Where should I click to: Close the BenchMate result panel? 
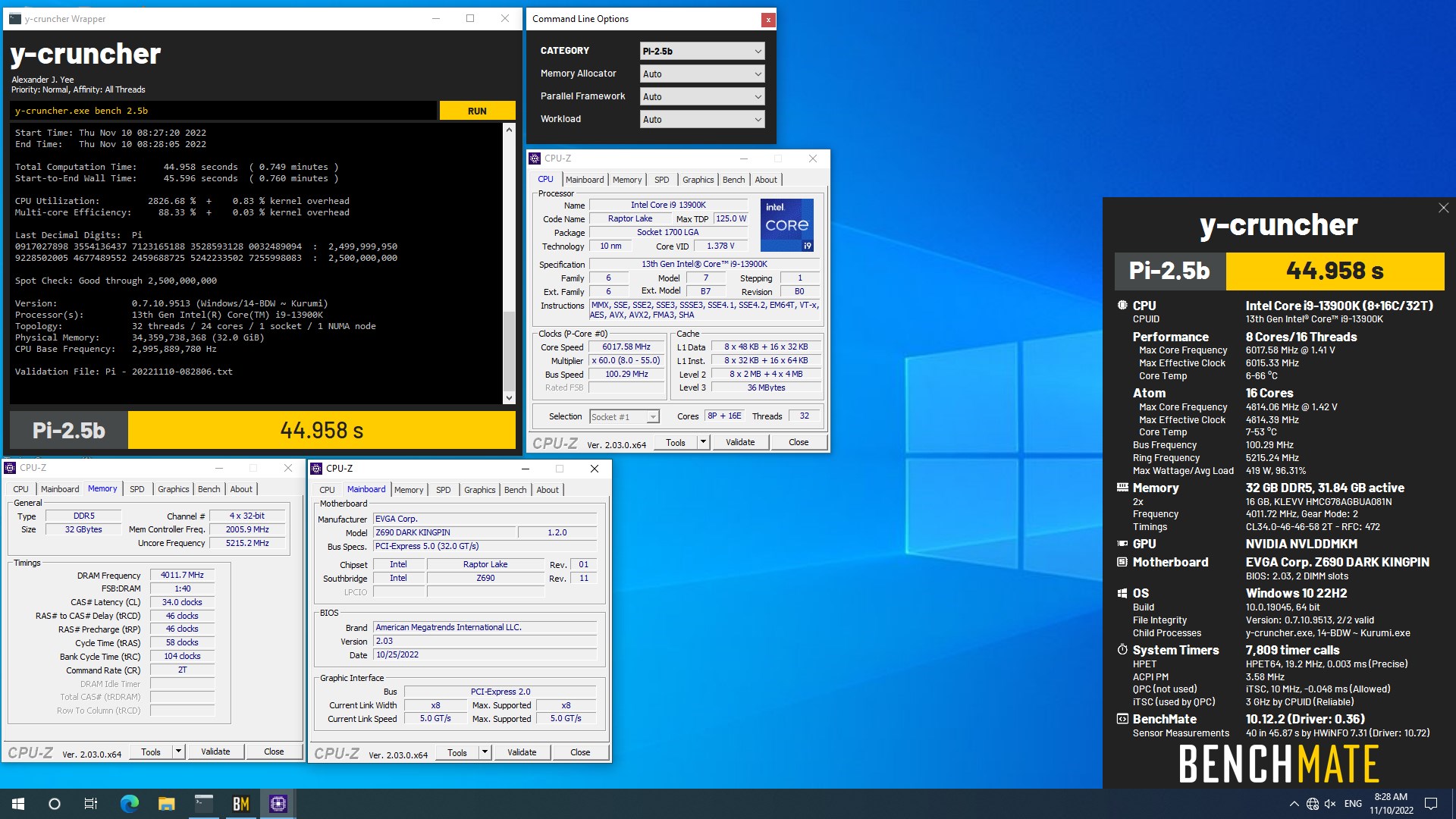(x=1444, y=208)
